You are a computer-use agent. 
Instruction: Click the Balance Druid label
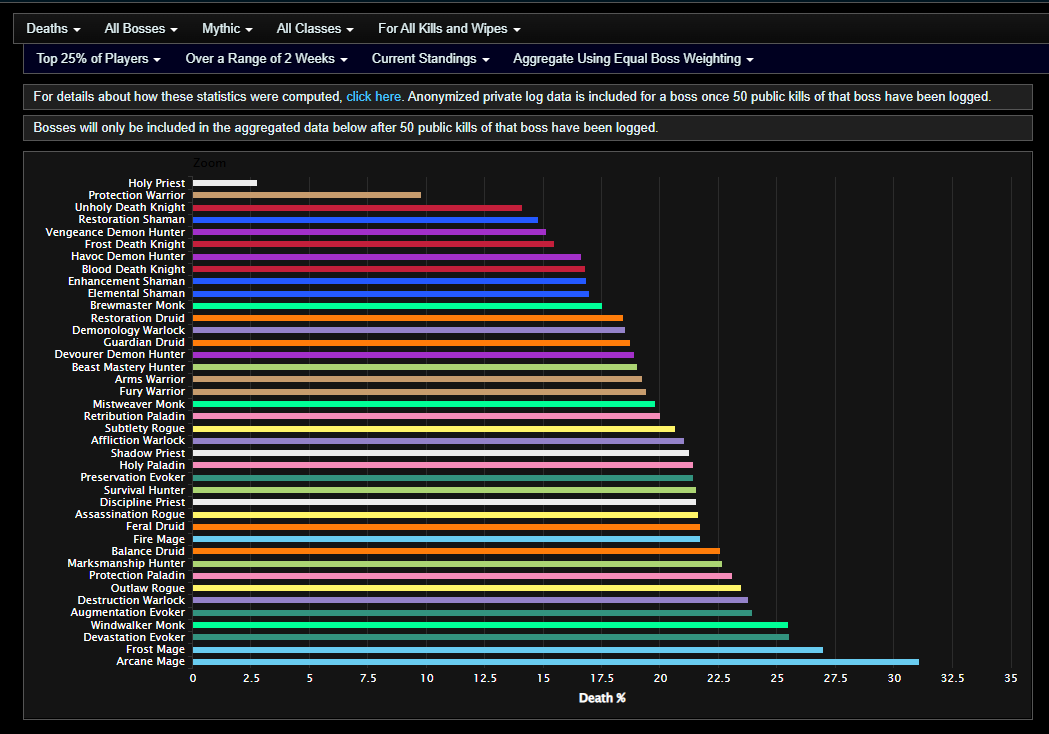click(x=148, y=551)
